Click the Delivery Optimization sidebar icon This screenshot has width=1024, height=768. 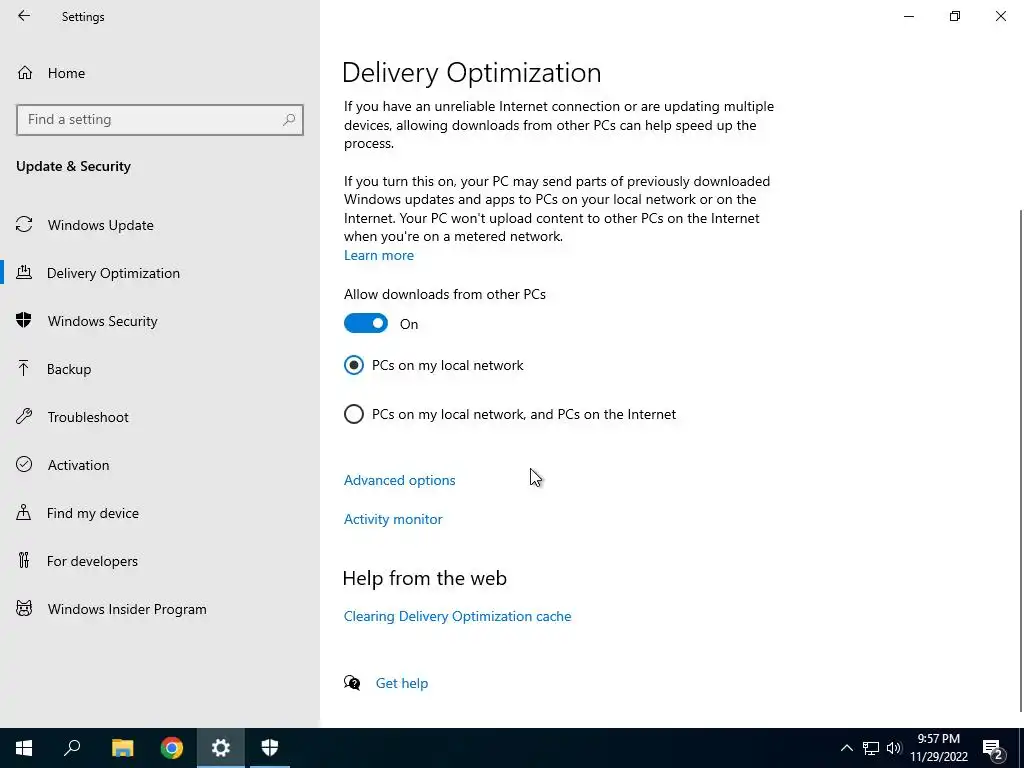(x=24, y=272)
